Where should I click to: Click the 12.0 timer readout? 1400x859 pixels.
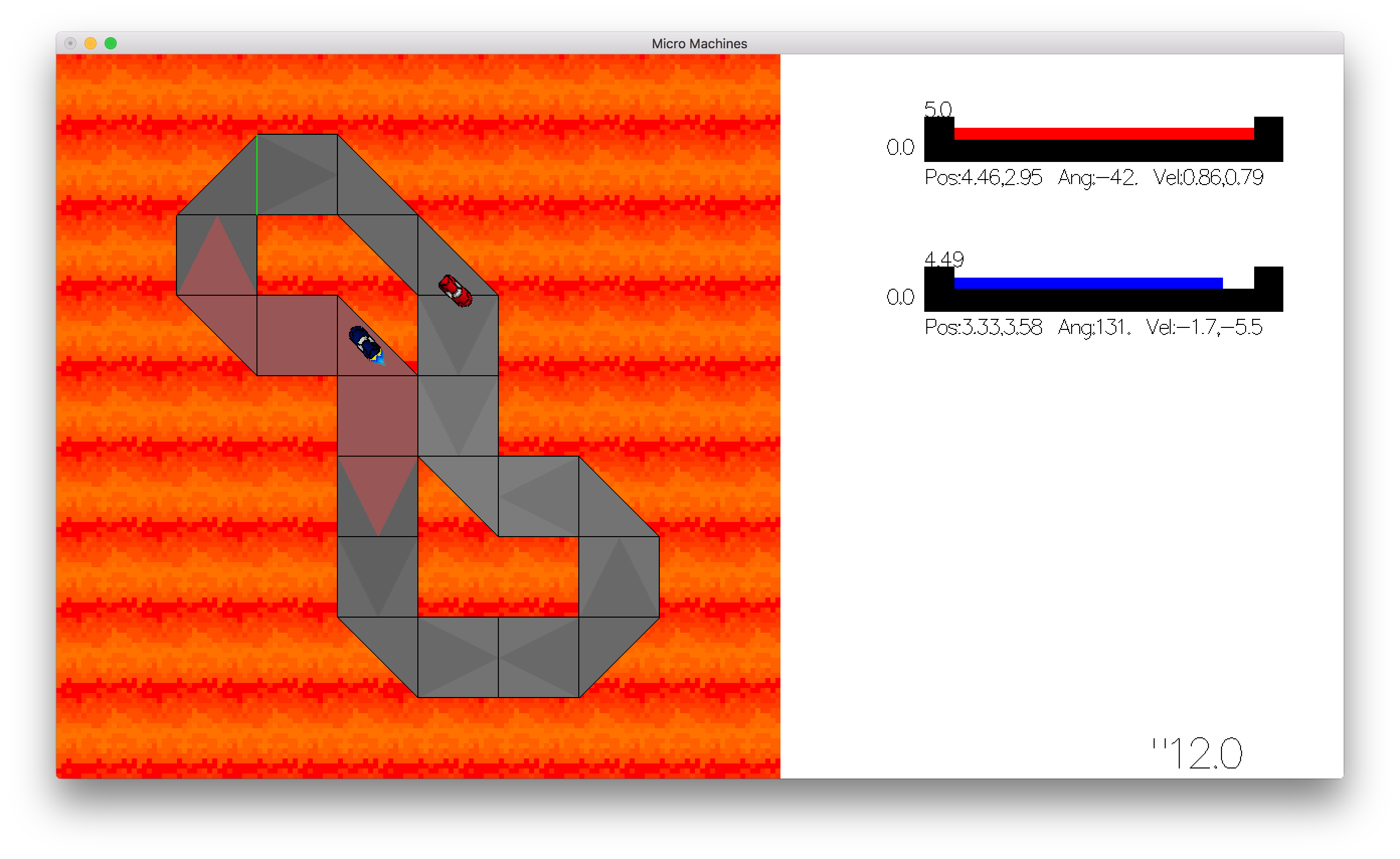pyautogui.click(x=1197, y=753)
